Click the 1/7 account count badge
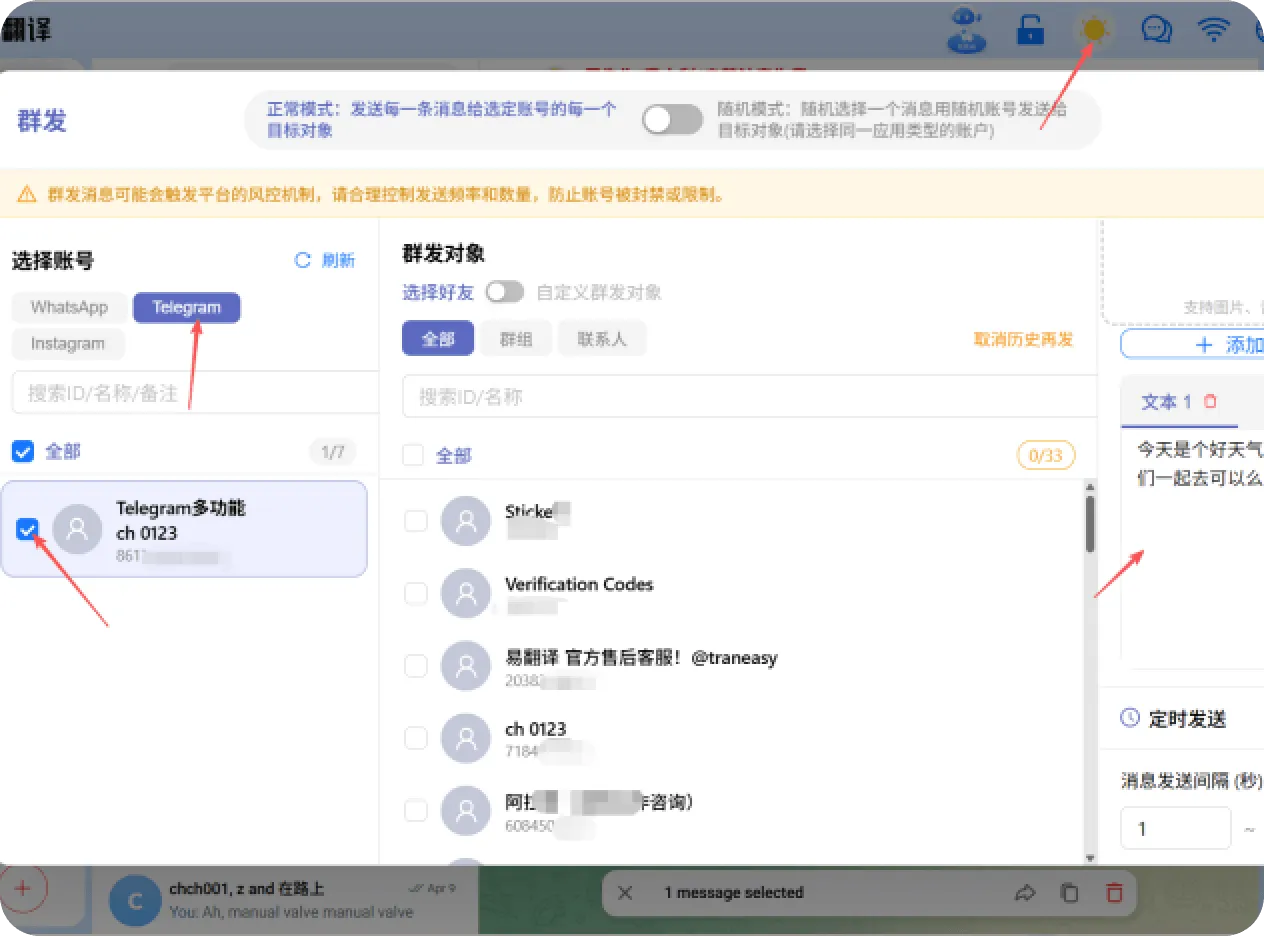 (x=332, y=452)
